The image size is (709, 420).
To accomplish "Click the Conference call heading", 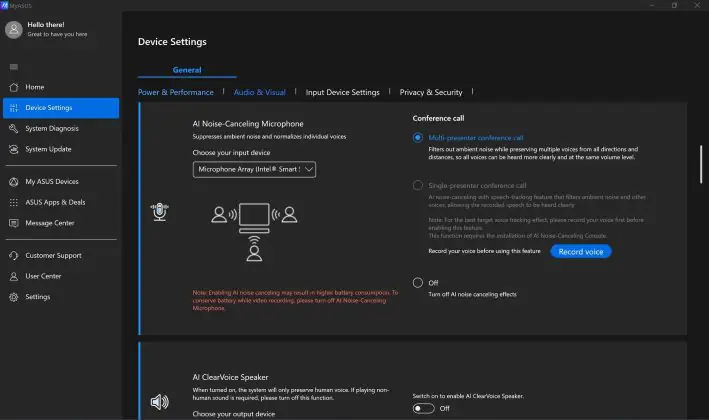I will click(x=438, y=118).
